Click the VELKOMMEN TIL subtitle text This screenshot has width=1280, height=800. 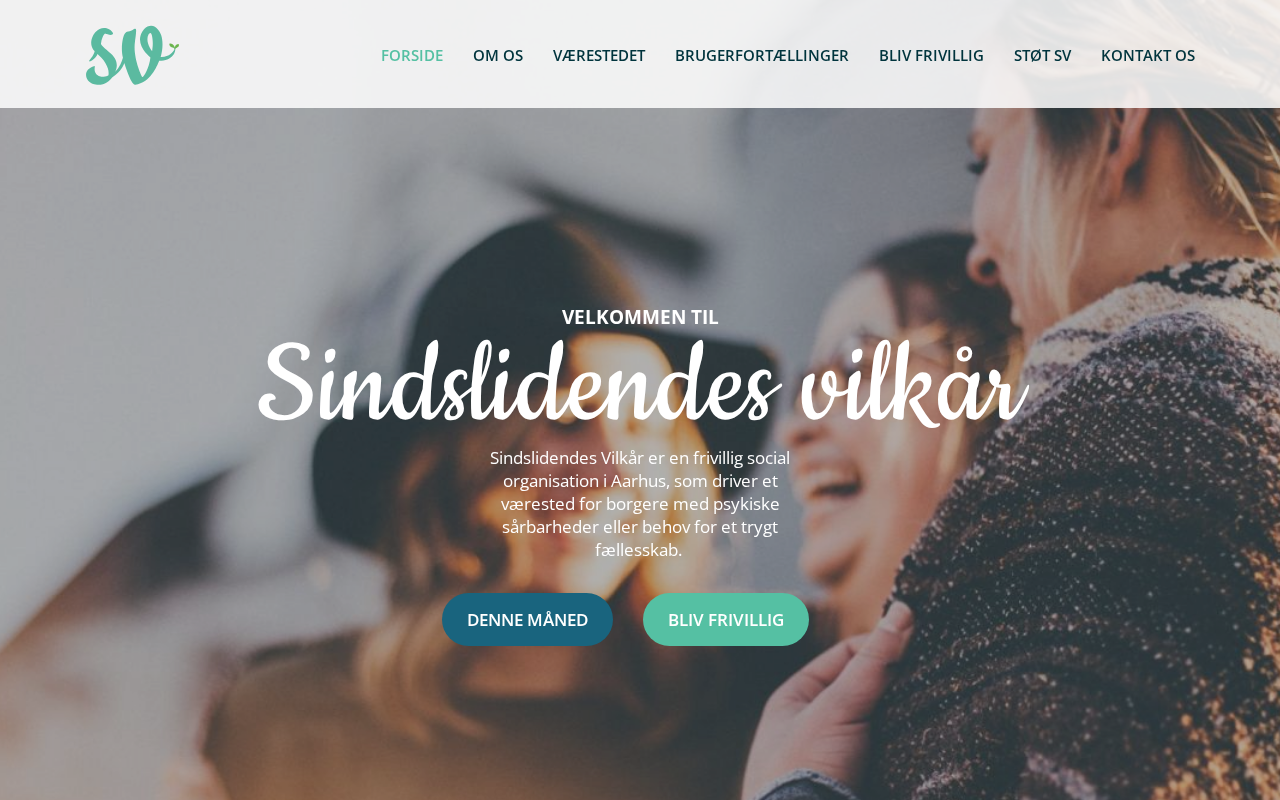click(640, 317)
